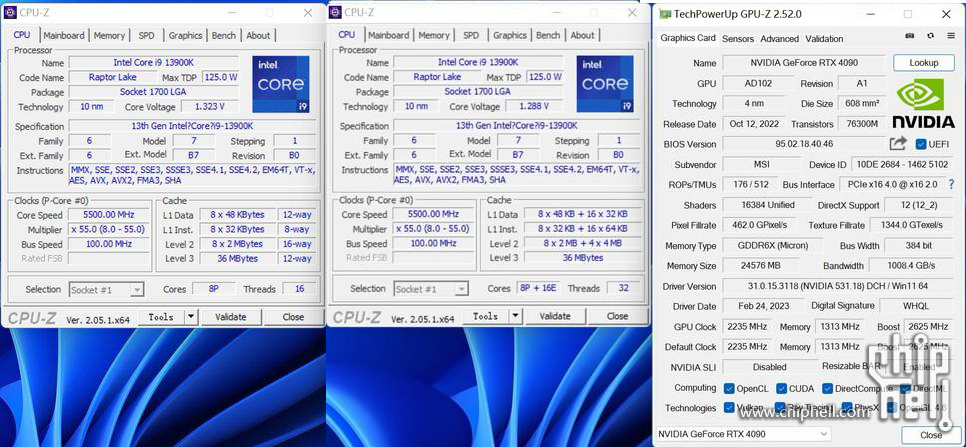
Task: Open the Memory tab in left CPU-Z window
Action: click(x=109, y=35)
